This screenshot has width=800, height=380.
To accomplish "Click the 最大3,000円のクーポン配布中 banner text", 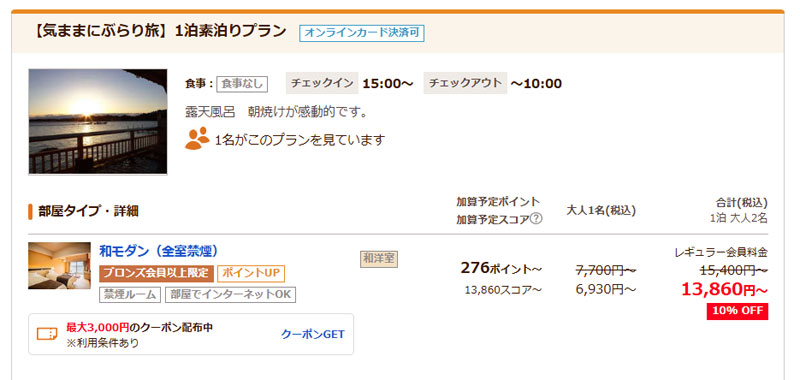I will point(139,327).
